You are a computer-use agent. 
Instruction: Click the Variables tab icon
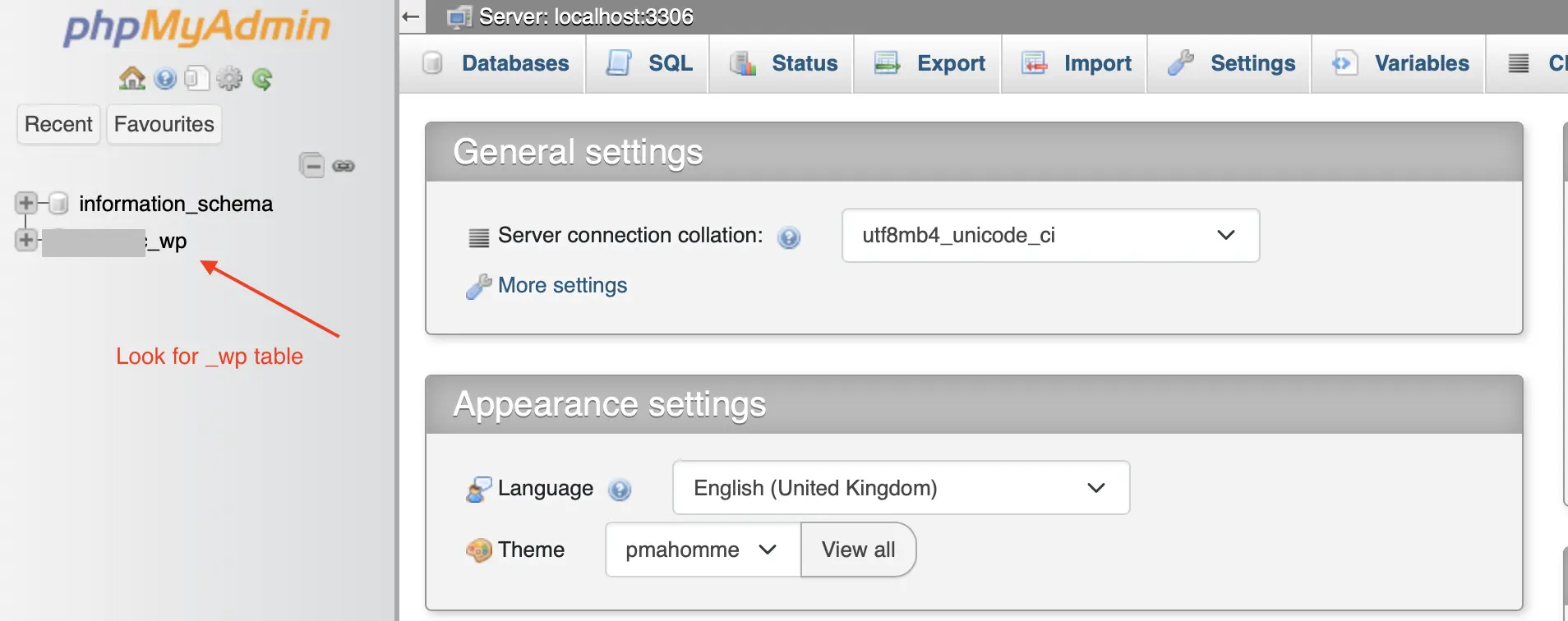click(1344, 62)
